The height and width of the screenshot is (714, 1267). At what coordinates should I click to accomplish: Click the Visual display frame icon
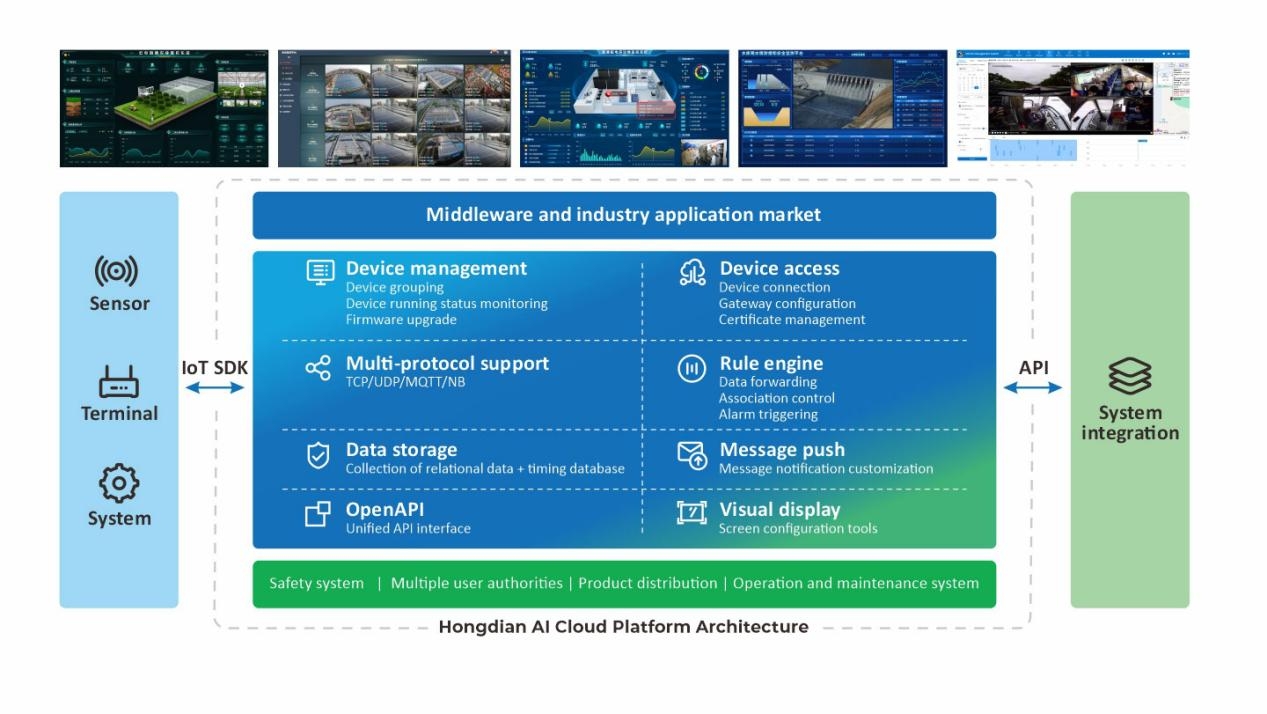coord(692,513)
